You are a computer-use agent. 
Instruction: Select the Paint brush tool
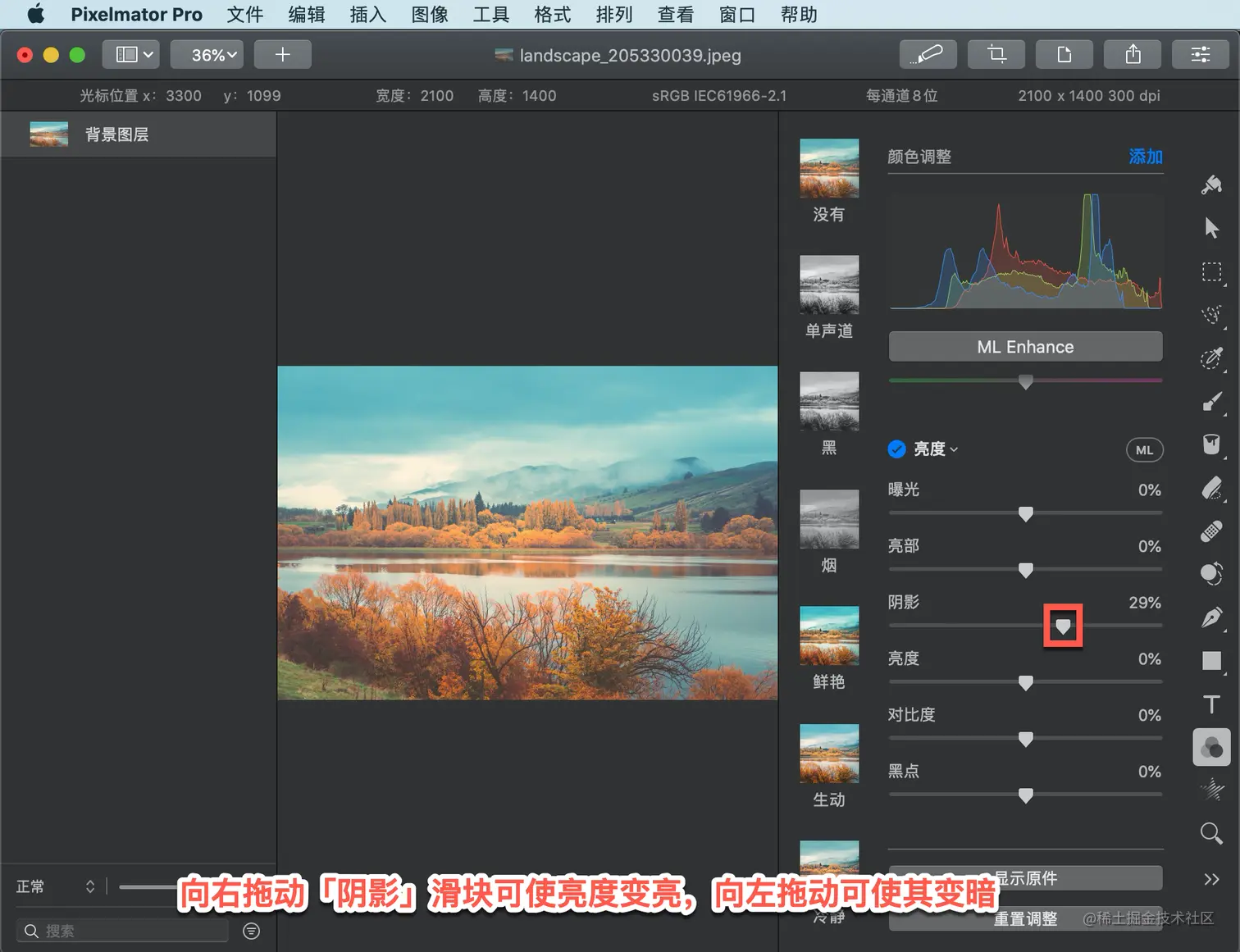pyautogui.click(x=1211, y=402)
